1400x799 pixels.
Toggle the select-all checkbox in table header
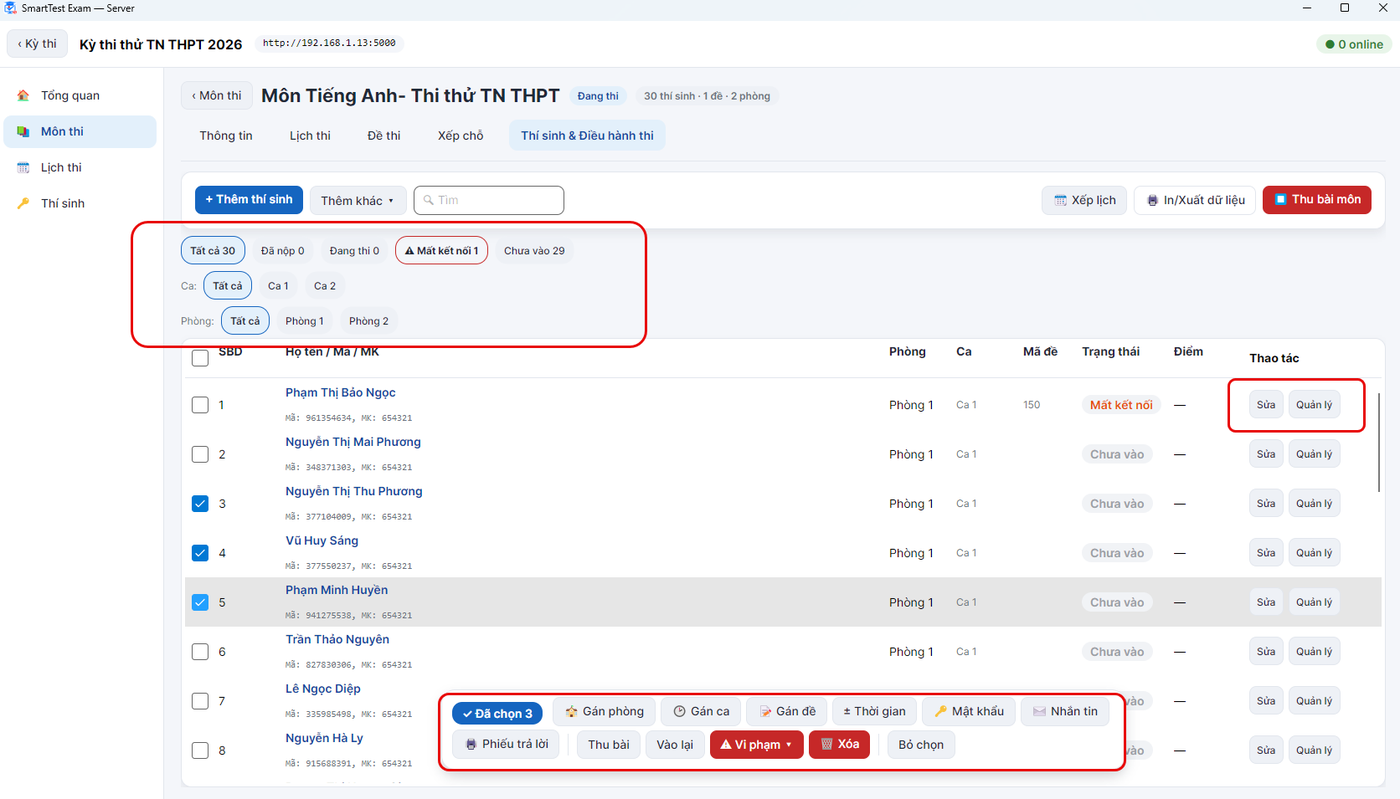click(x=200, y=358)
